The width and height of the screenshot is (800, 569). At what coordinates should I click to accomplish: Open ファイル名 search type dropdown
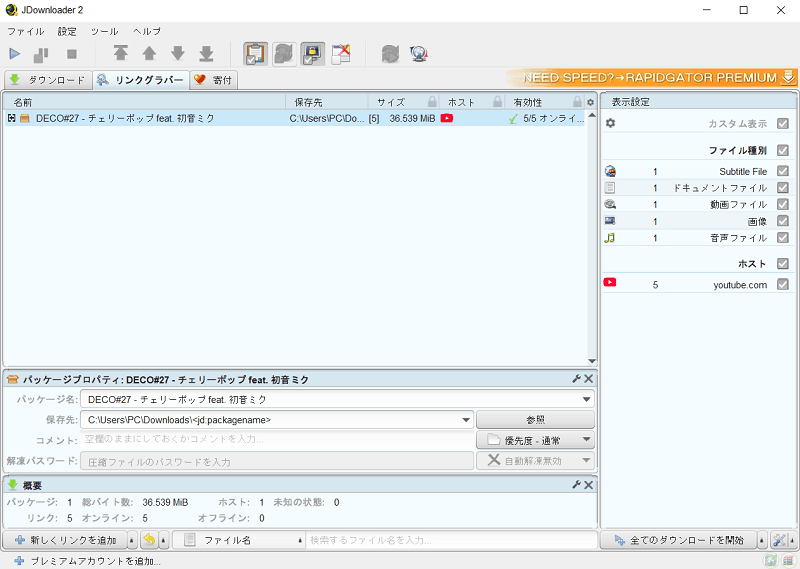(239, 540)
